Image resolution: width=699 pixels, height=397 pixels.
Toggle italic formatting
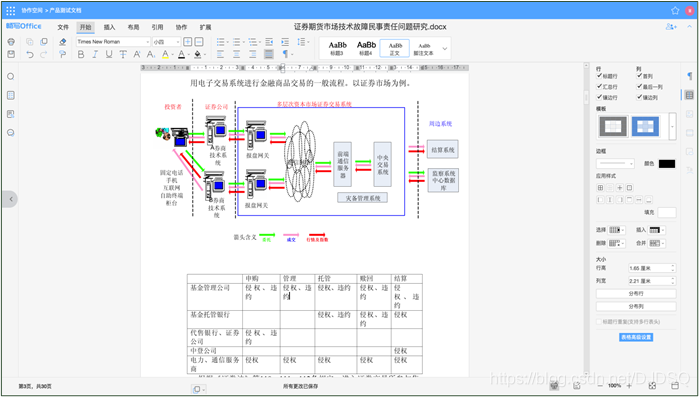[95, 54]
